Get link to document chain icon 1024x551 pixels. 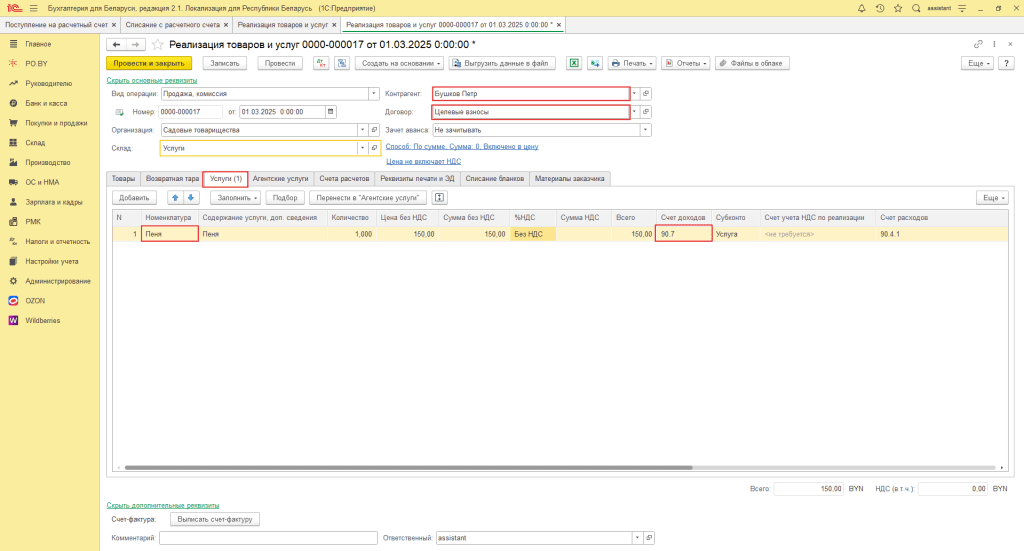[x=978, y=44]
